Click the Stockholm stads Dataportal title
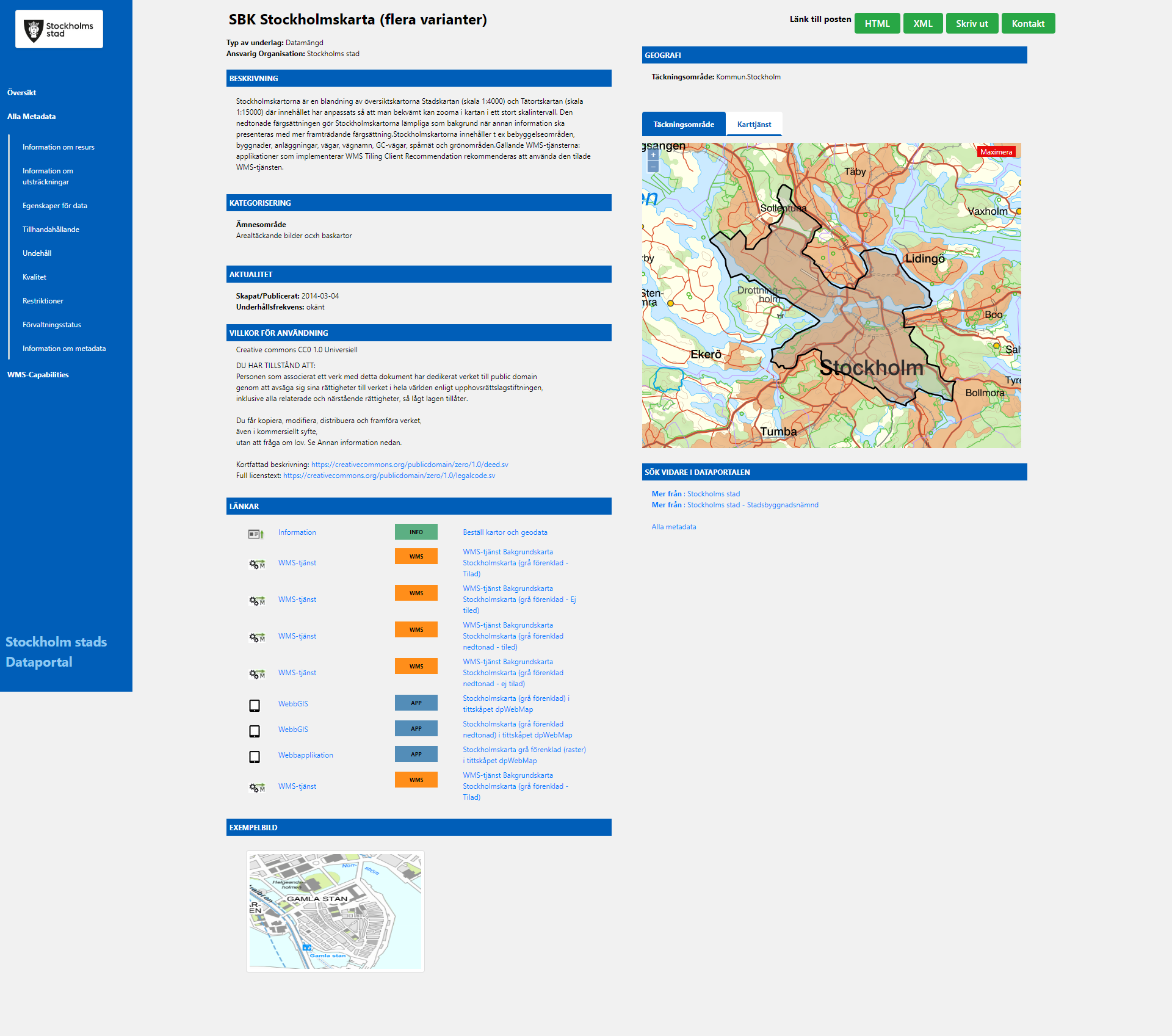The height and width of the screenshot is (1036, 1172). [x=56, y=652]
